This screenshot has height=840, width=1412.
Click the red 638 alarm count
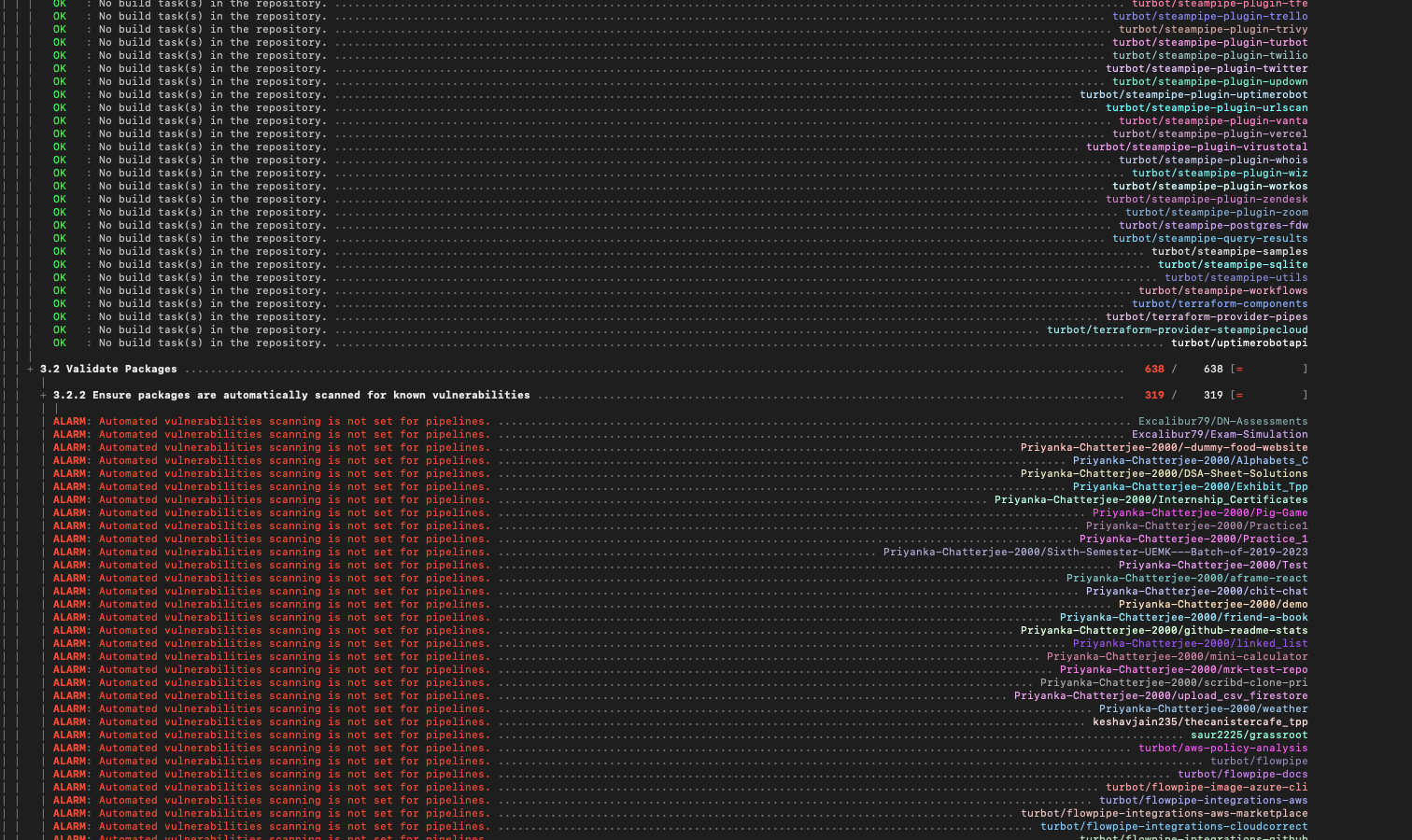pyautogui.click(x=1154, y=370)
